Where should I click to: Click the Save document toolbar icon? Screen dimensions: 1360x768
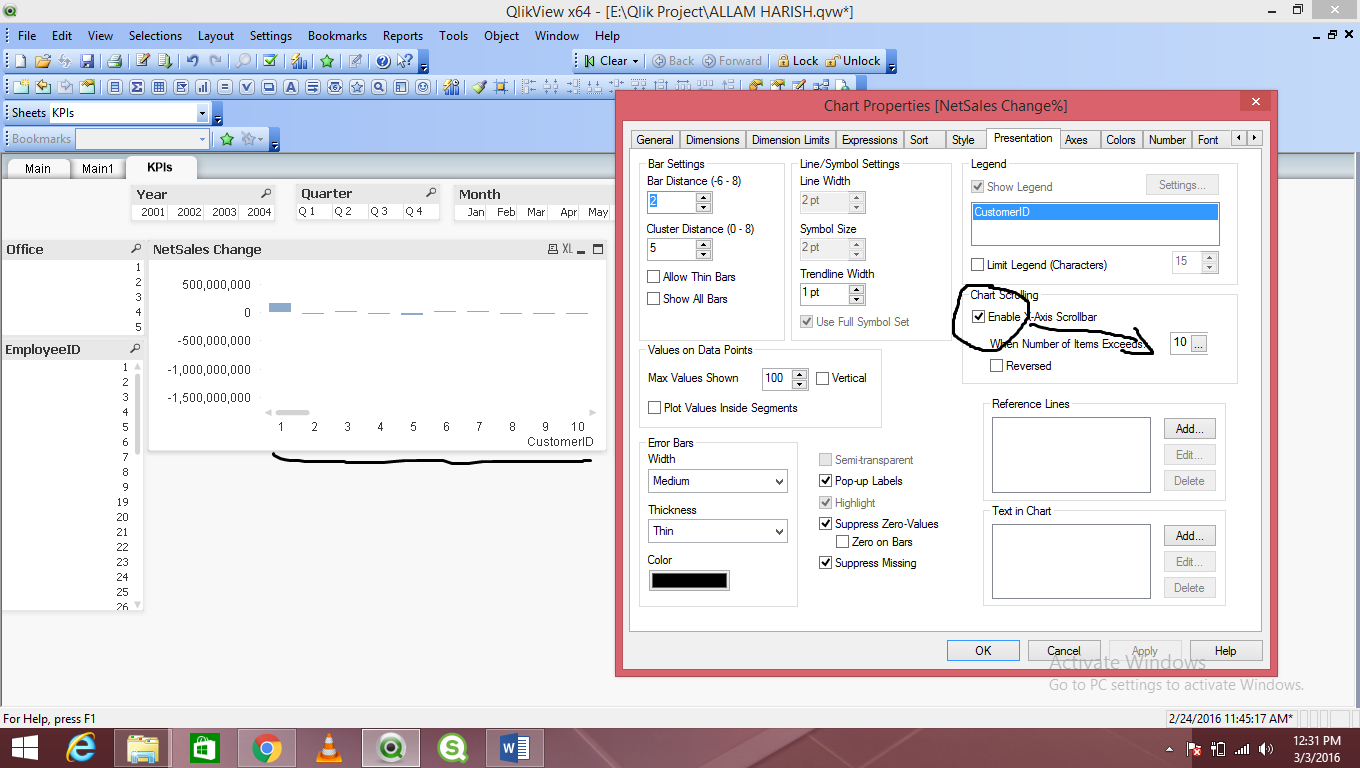tap(87, 61)
